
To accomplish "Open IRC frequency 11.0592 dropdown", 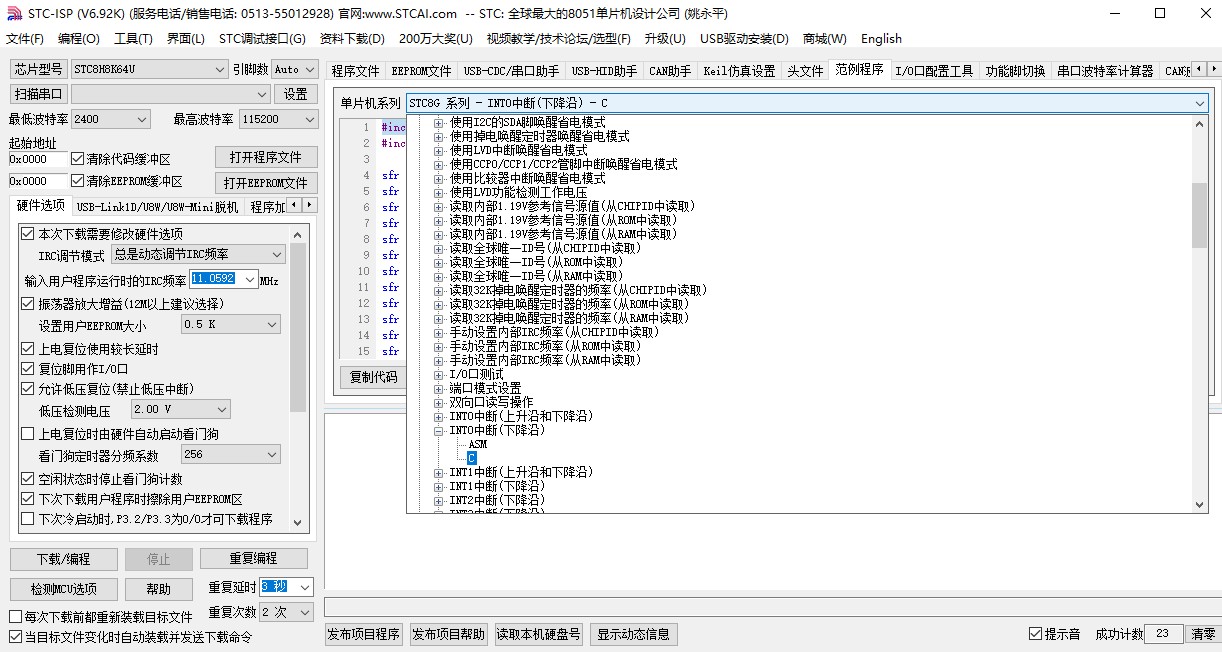I will [250, 279].
